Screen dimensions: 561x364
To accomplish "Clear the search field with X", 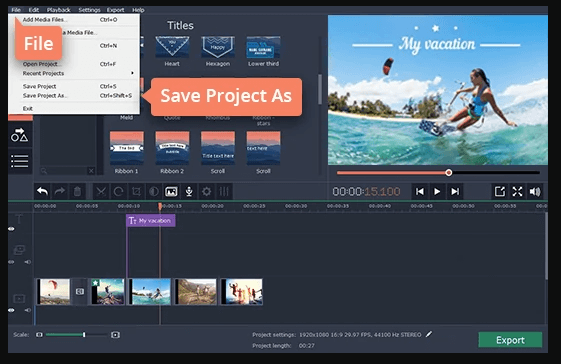I will tap(91, 171).
